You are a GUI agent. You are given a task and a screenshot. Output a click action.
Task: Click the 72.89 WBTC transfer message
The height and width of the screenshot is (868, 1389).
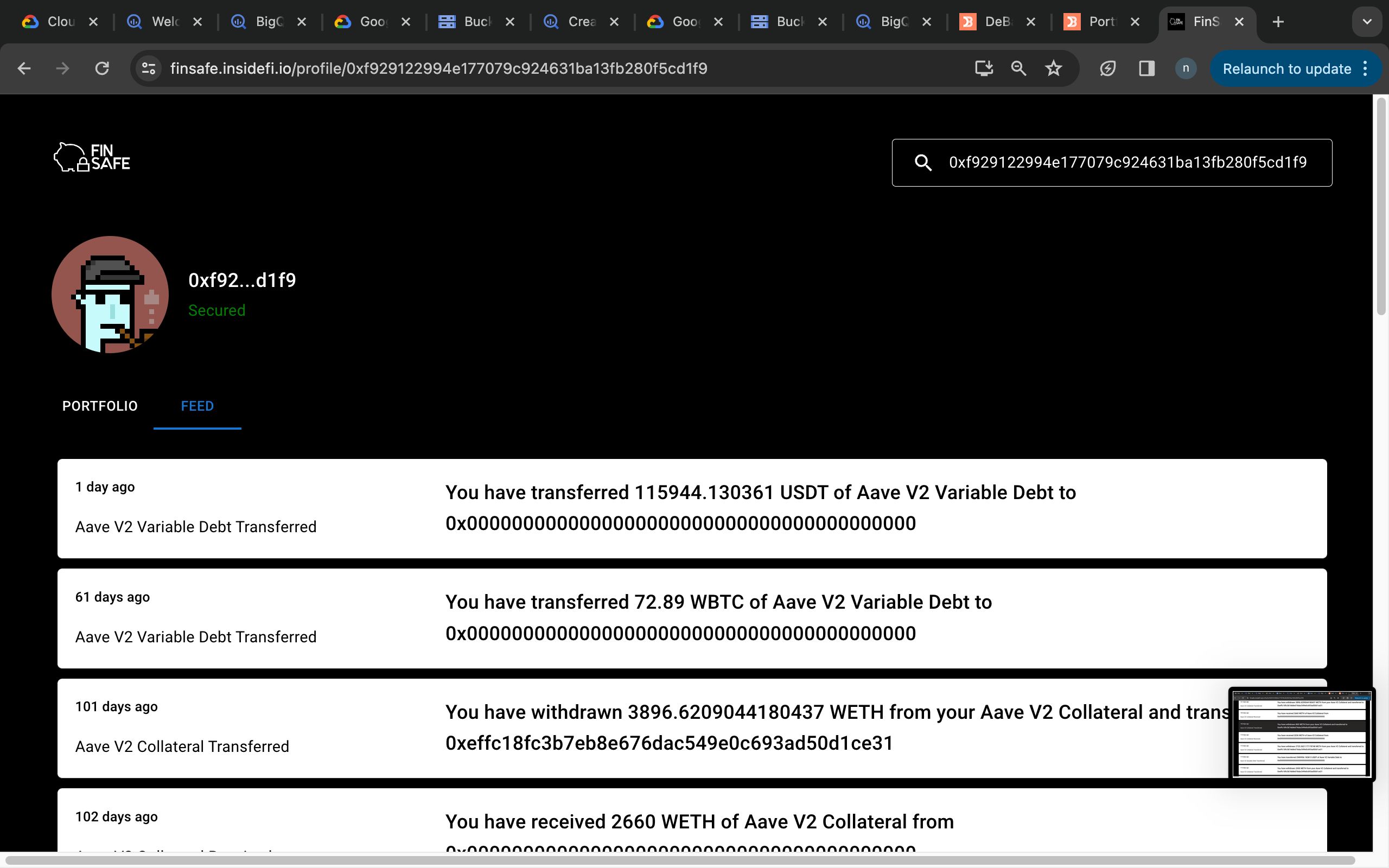718,618
